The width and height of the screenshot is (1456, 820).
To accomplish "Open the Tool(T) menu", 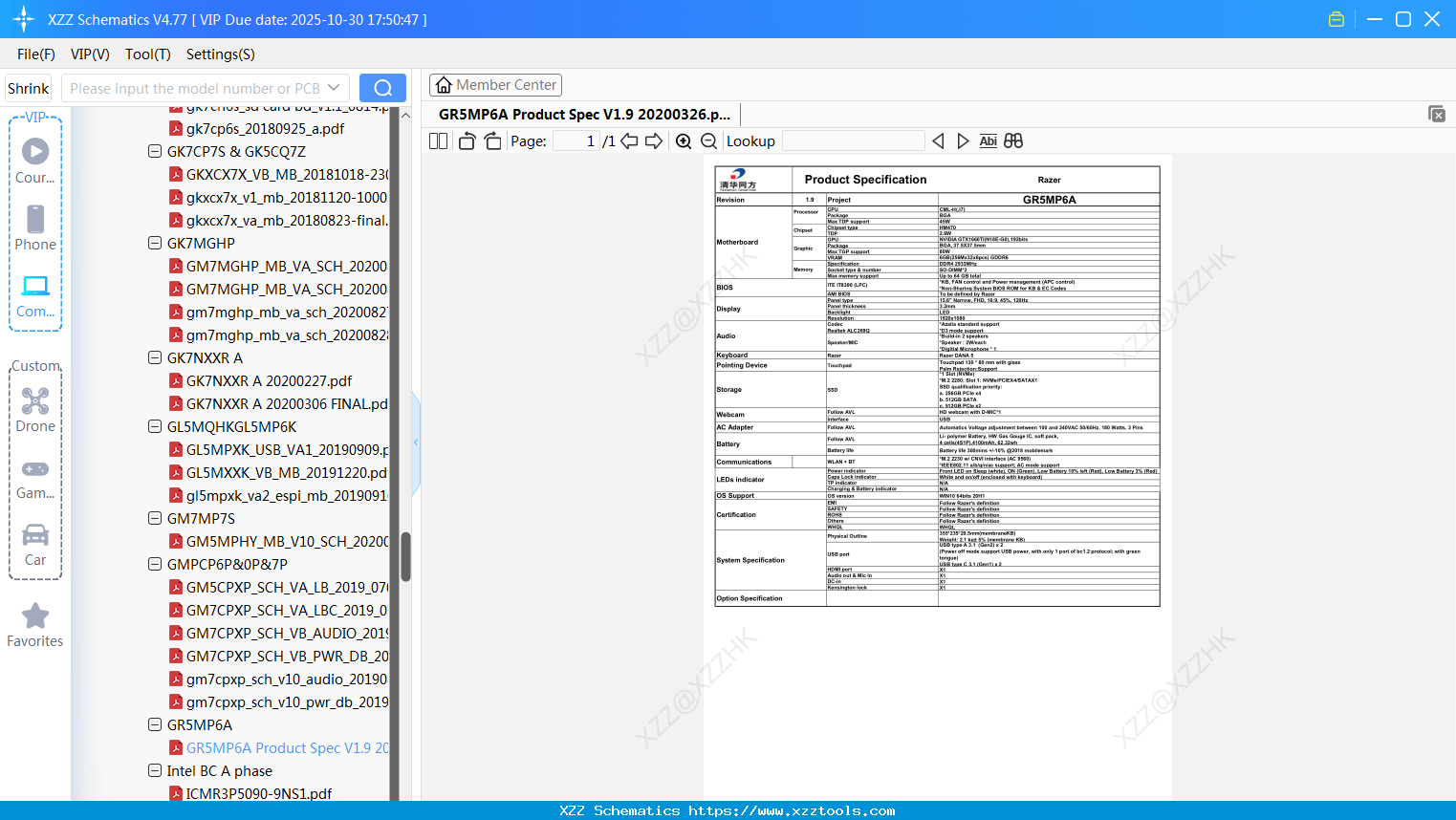I will (148, 54).
